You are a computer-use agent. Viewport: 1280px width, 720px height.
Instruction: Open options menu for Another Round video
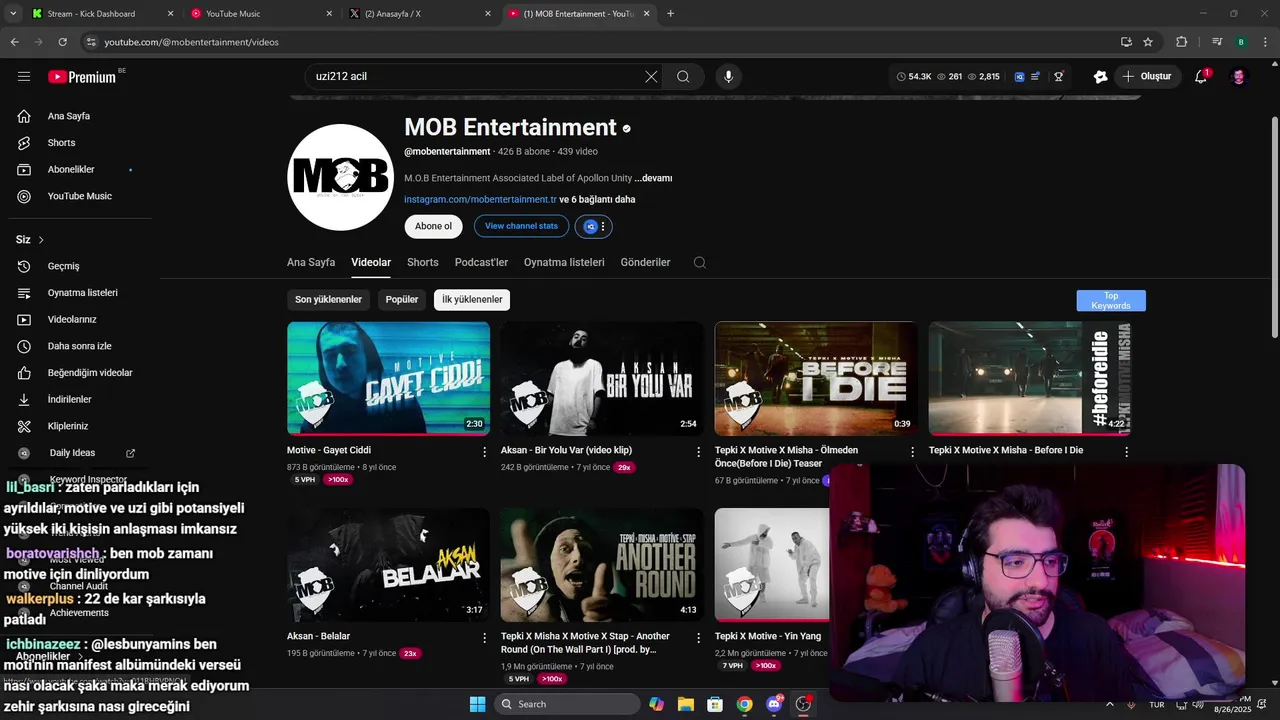point(699,638)
